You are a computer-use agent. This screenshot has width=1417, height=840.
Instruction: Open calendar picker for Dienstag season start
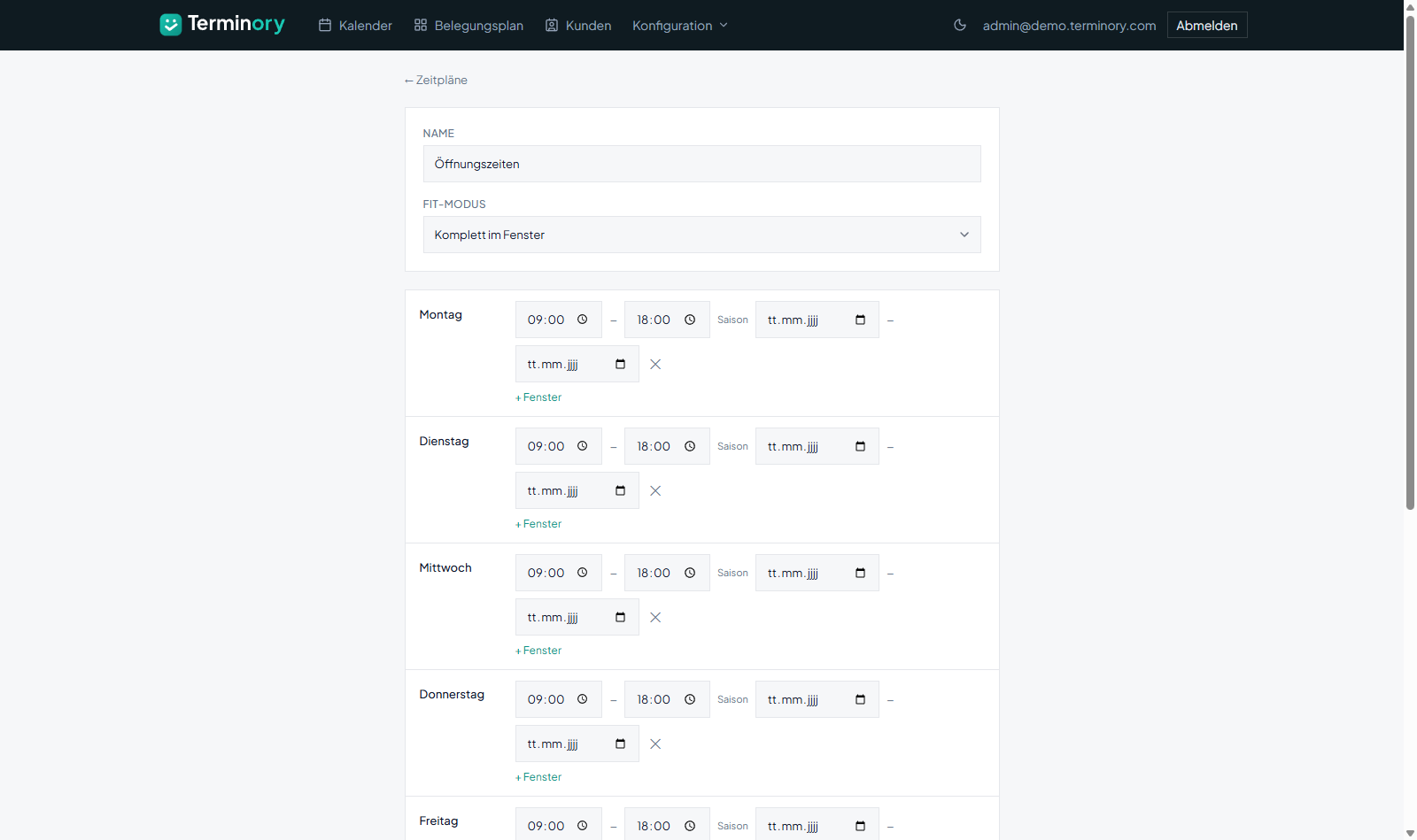[x=860, y=446]
